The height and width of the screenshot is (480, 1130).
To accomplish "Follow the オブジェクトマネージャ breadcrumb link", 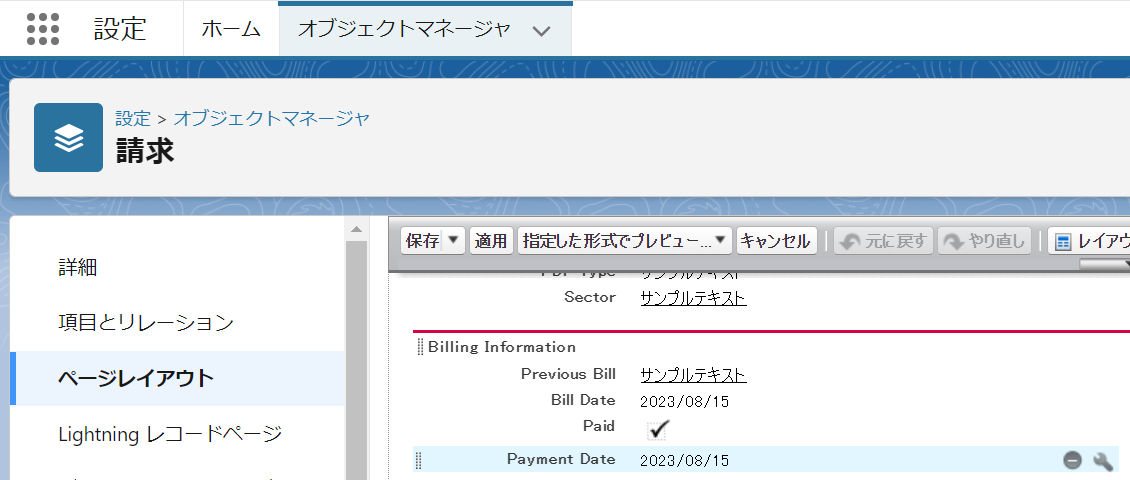I will tap(272, 118).
